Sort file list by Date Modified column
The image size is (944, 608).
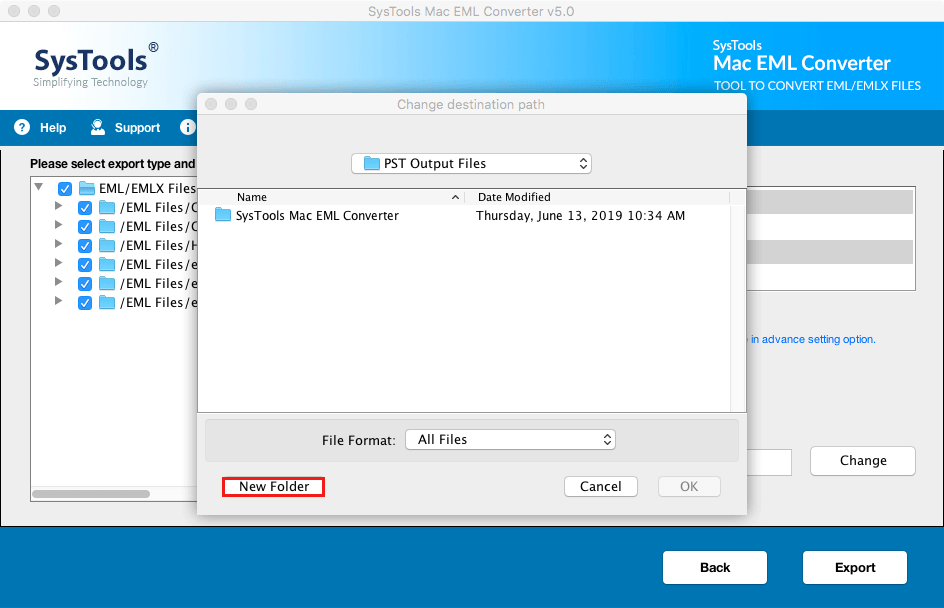click(514, 197)
